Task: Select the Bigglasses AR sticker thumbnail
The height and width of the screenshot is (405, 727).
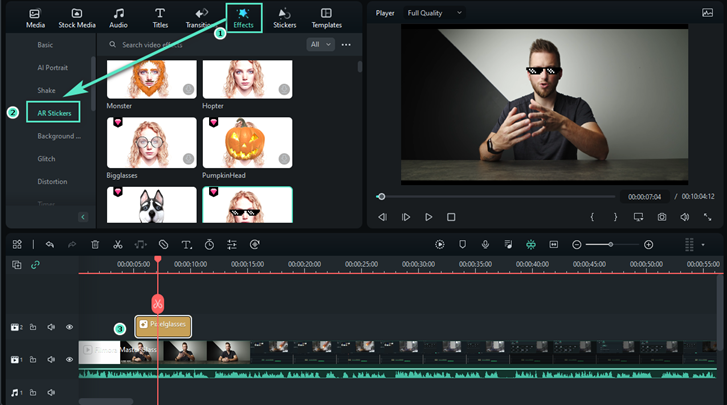Action: coord(152,143)
